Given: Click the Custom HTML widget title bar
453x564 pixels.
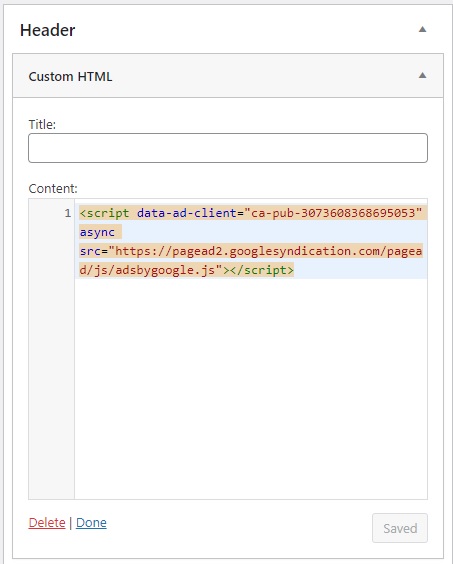Looking at the screenshot, I should pyautogui.click(x=228, y=76).
